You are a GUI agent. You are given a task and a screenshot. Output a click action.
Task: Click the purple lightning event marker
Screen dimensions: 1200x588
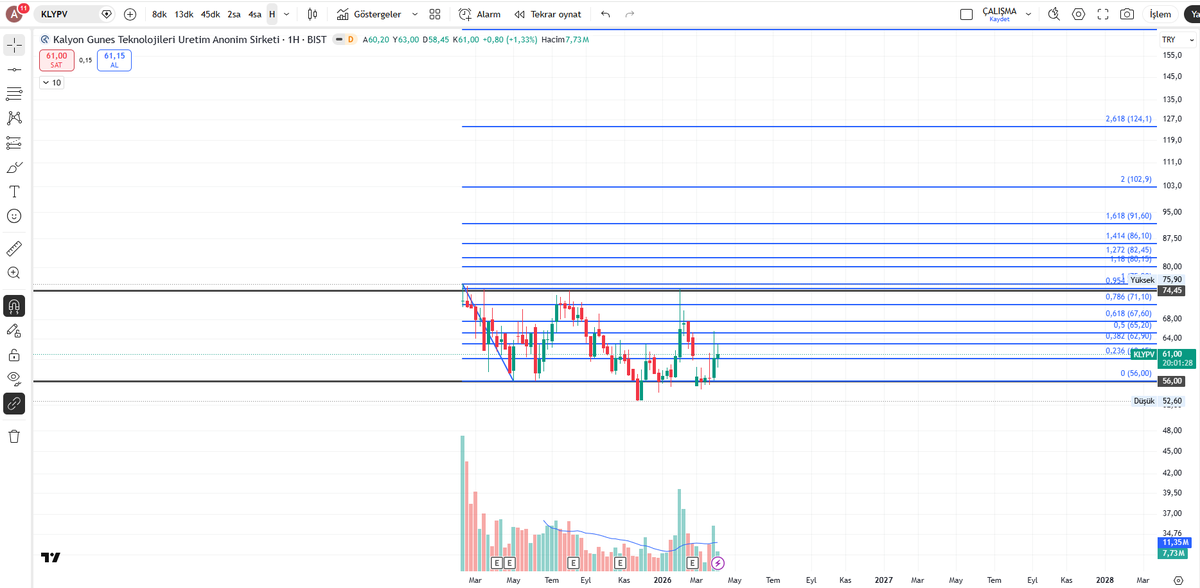coord(717,564)
